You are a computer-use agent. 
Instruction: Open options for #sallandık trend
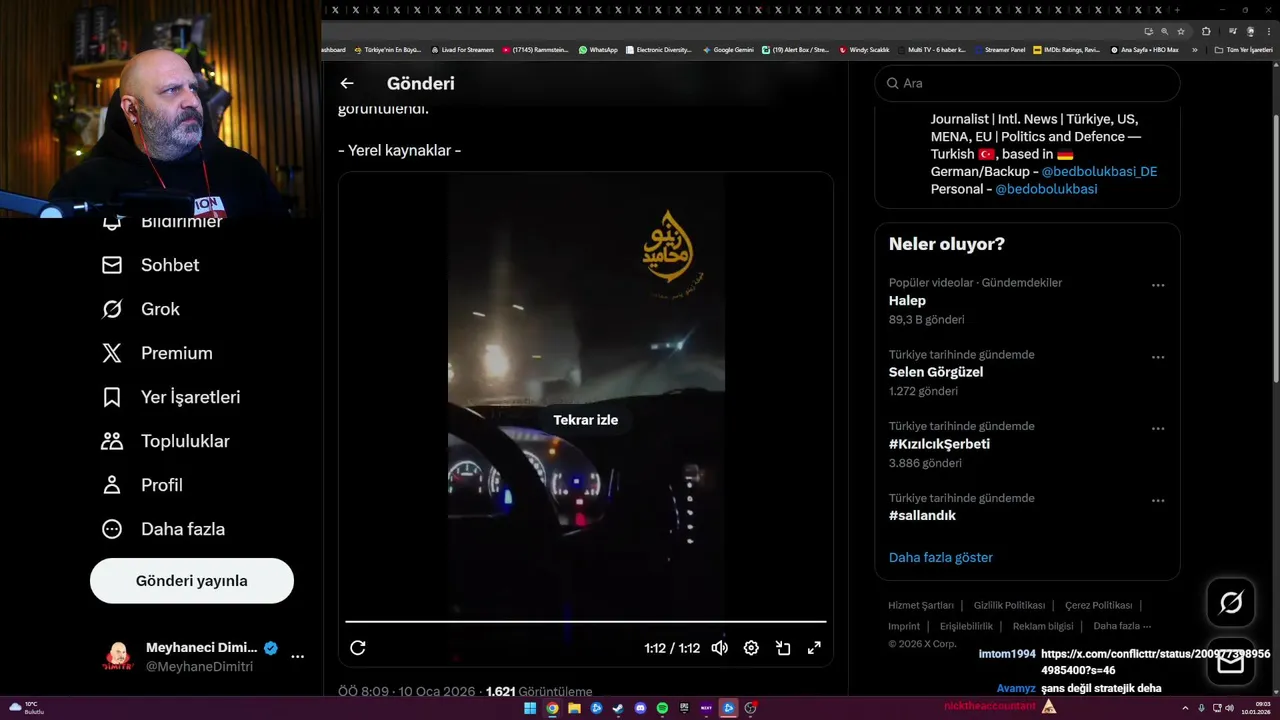[1158, 501]
